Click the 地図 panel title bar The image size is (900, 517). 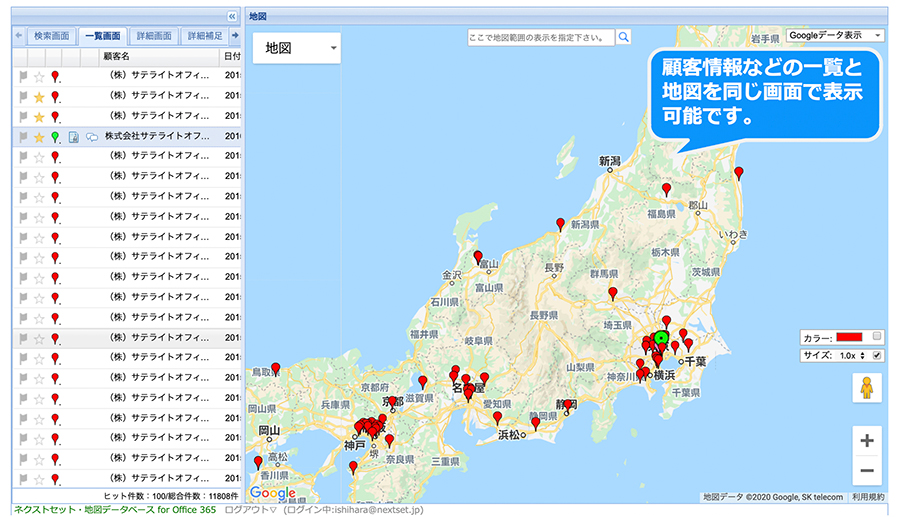[566, 16]
